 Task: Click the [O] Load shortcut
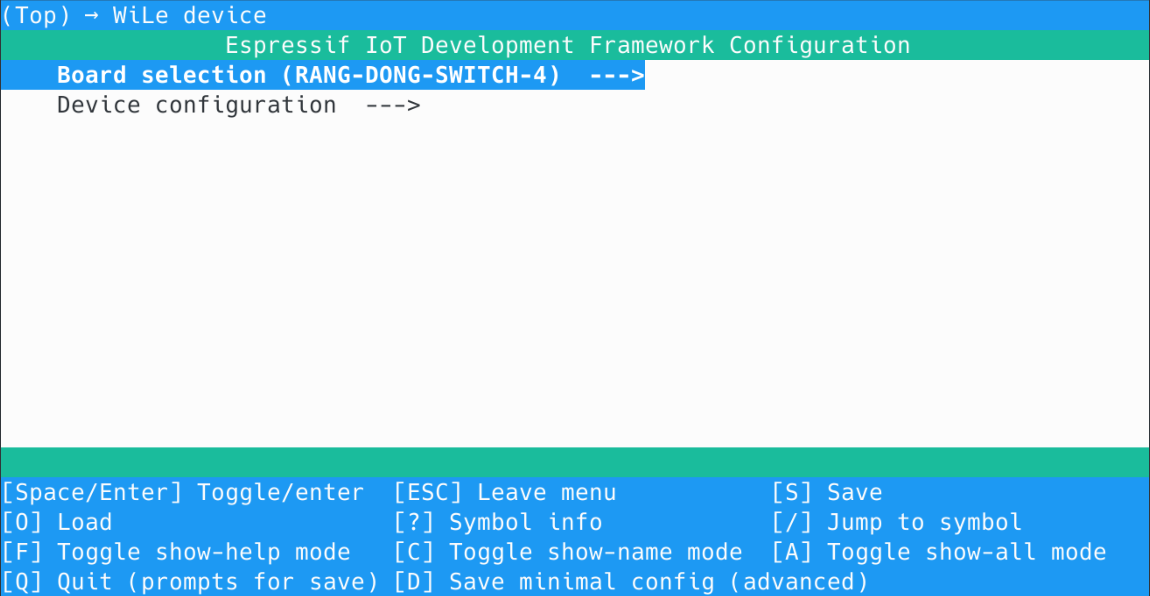(x=57, y=522)
